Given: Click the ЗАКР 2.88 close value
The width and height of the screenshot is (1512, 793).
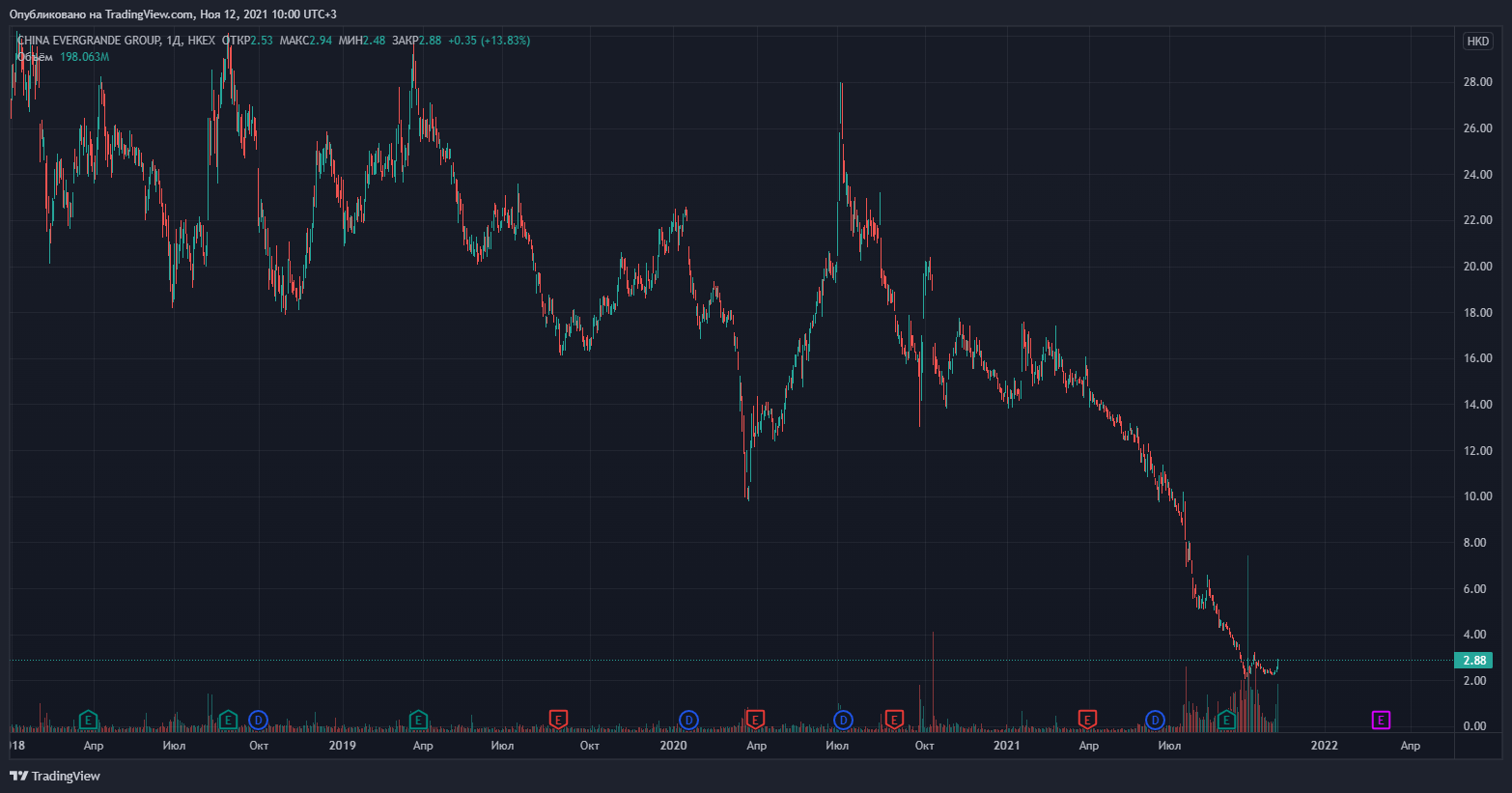Looking at the screenshot, I should point(417,41).
